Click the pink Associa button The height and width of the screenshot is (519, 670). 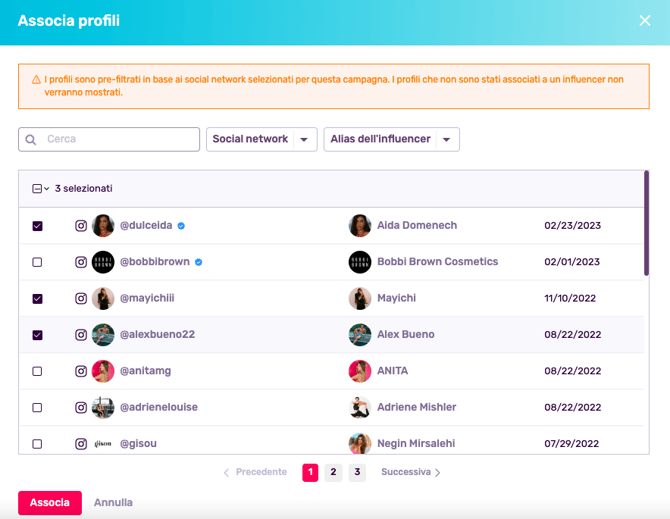pos(50,503)
